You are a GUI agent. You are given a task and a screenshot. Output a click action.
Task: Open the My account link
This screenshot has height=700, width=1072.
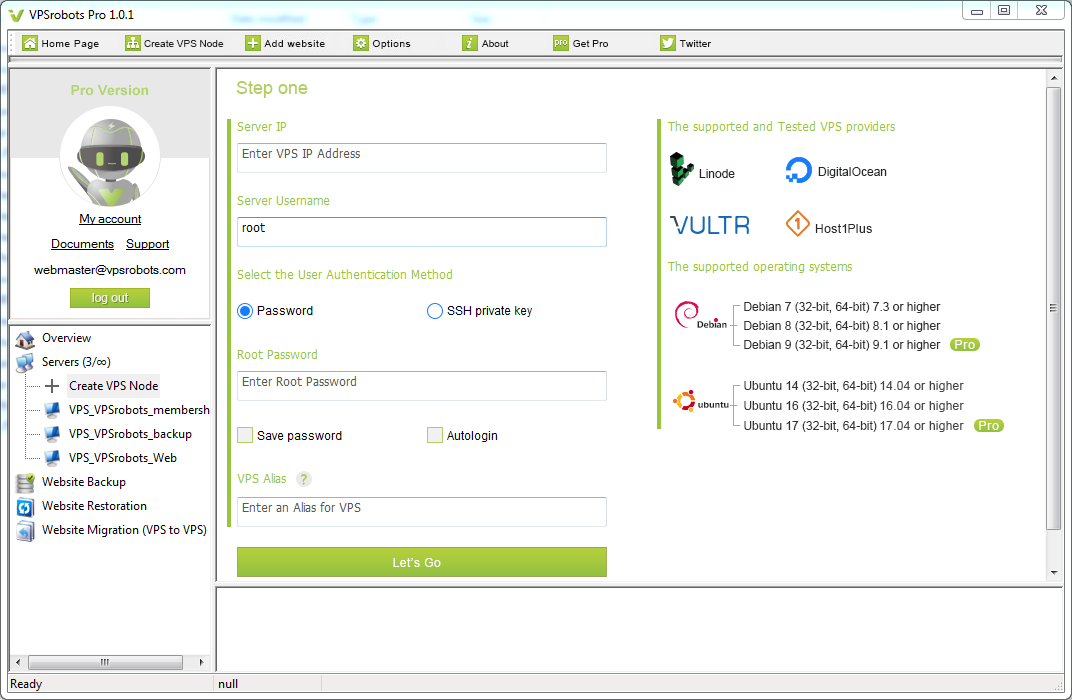coord(110,219)
